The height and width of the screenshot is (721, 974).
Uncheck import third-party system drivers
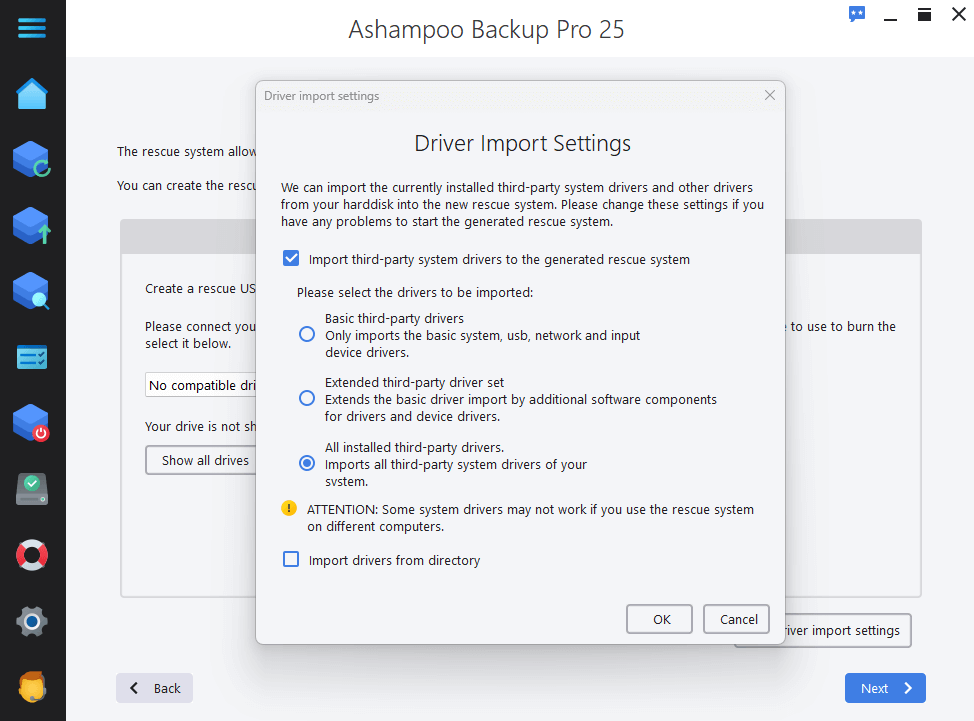[x=290, y=257]
